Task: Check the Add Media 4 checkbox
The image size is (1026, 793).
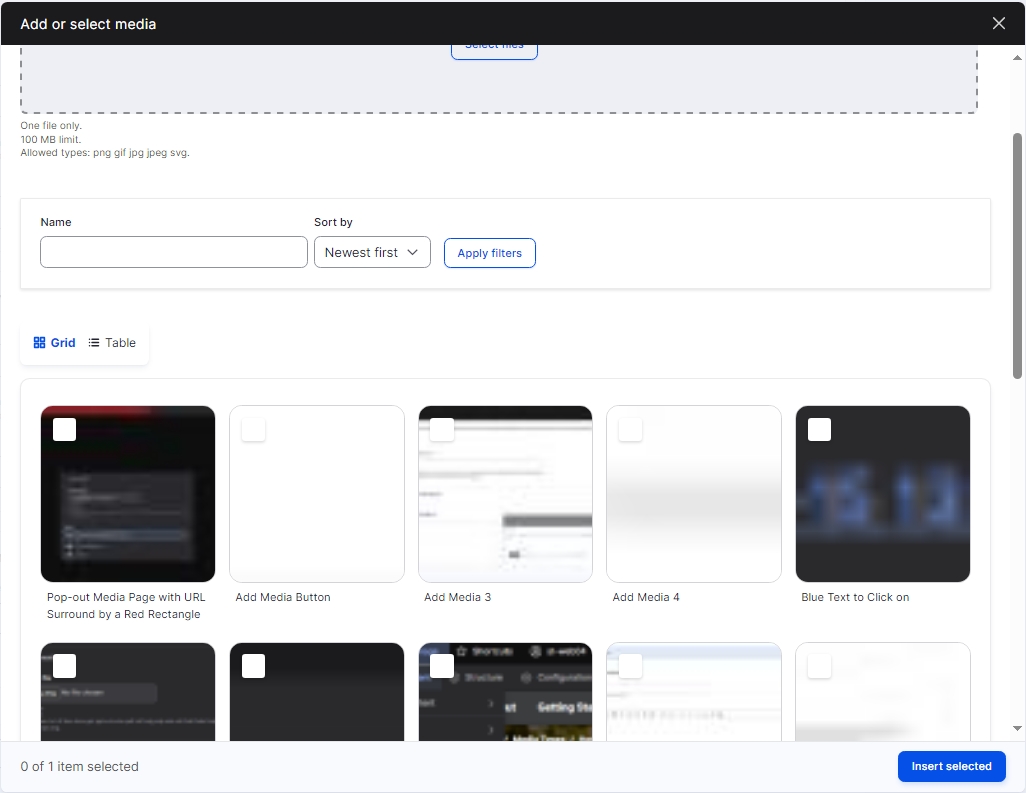Action: 630,430
